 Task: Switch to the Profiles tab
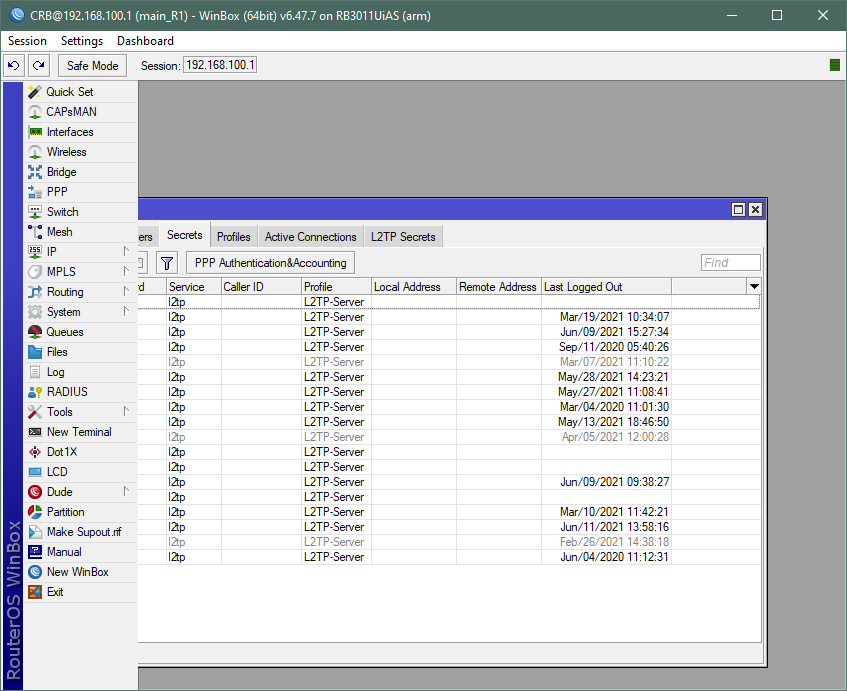tap(234, 237)
